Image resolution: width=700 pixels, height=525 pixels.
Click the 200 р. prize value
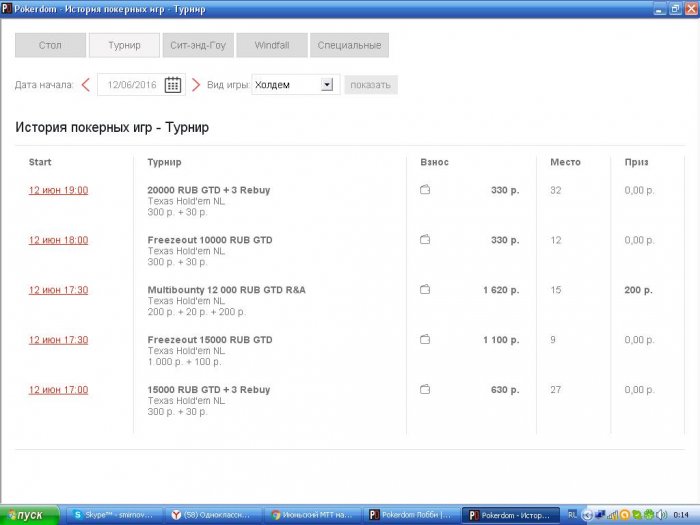(638, 290)
